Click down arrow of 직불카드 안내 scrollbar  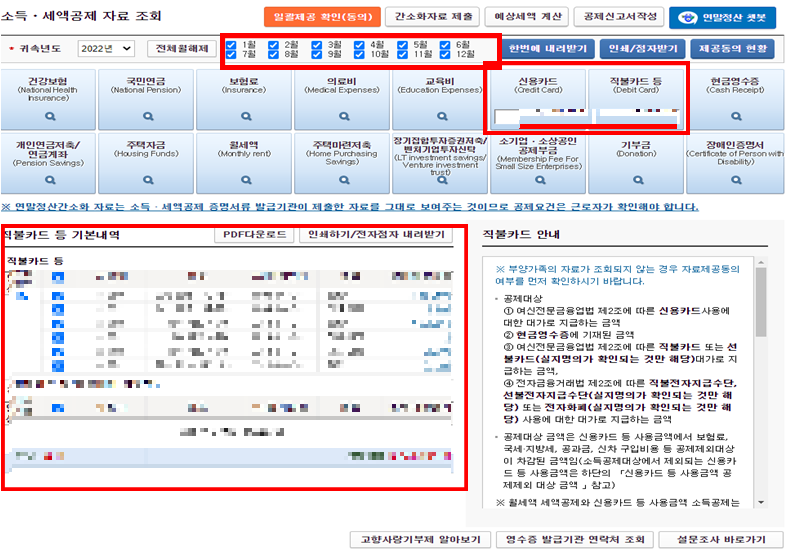[x=761, y=502]
